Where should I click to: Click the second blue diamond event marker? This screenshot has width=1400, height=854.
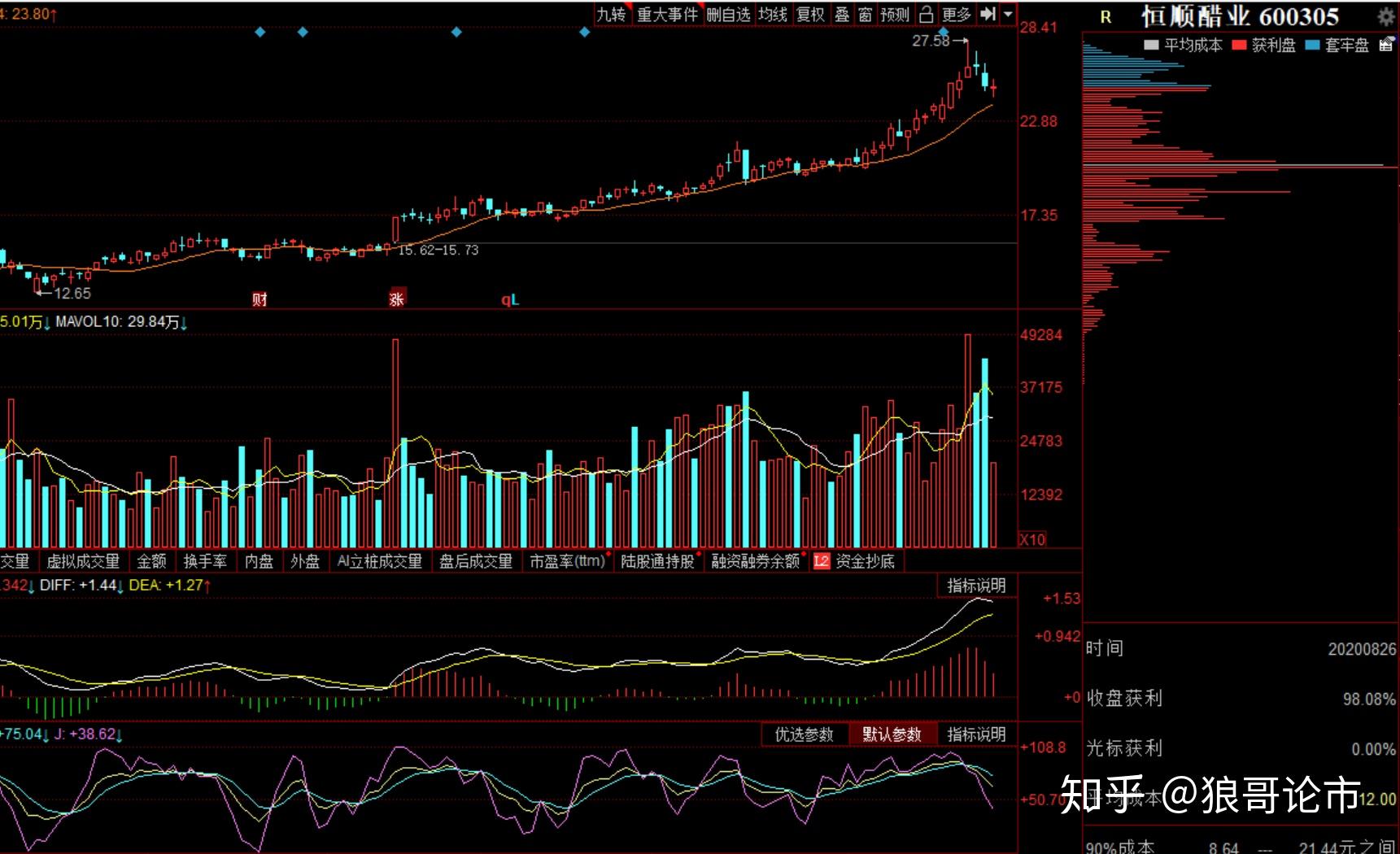point(303,32)
